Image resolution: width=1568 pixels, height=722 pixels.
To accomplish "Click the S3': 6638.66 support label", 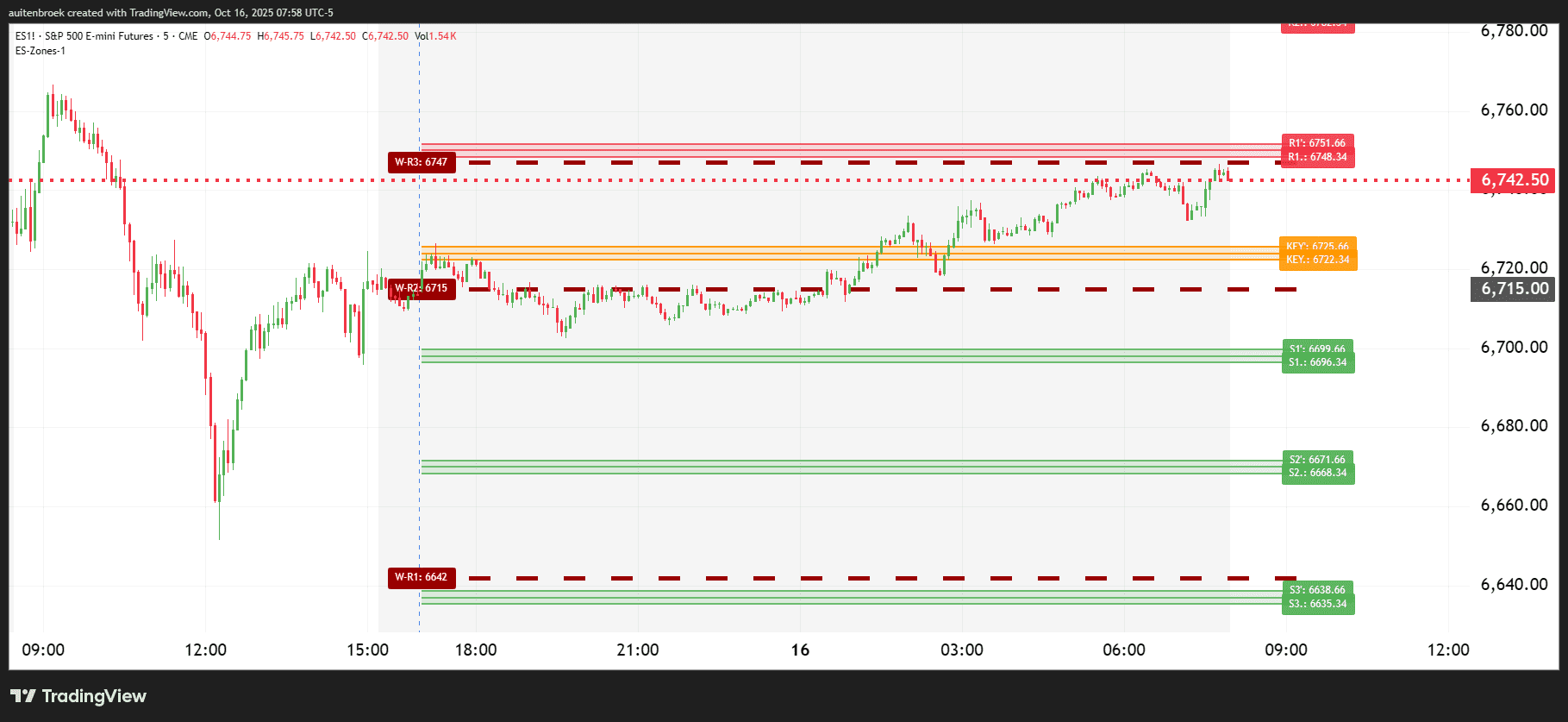I will click(1318, 589).
